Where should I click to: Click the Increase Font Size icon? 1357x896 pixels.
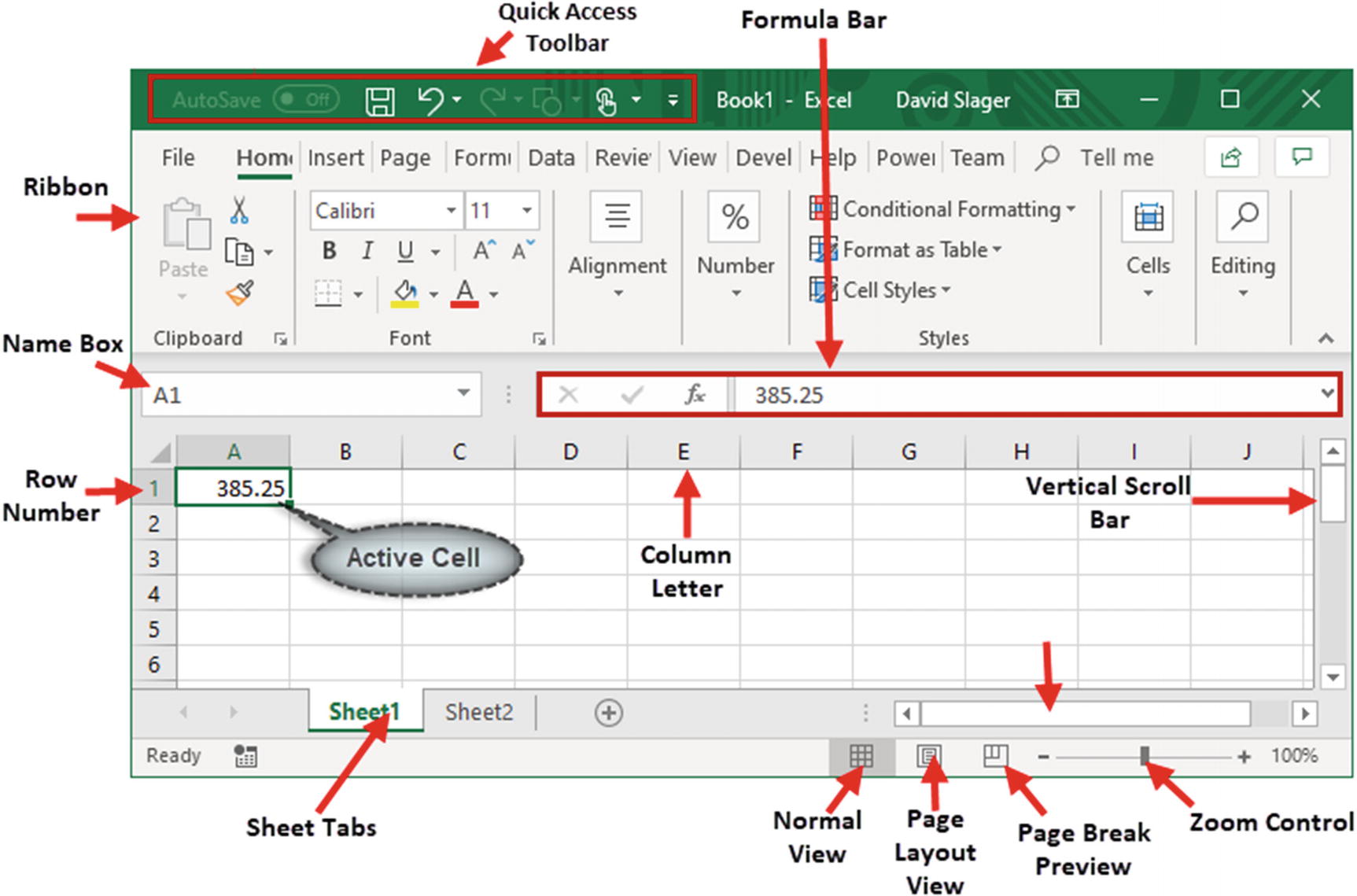484,250
